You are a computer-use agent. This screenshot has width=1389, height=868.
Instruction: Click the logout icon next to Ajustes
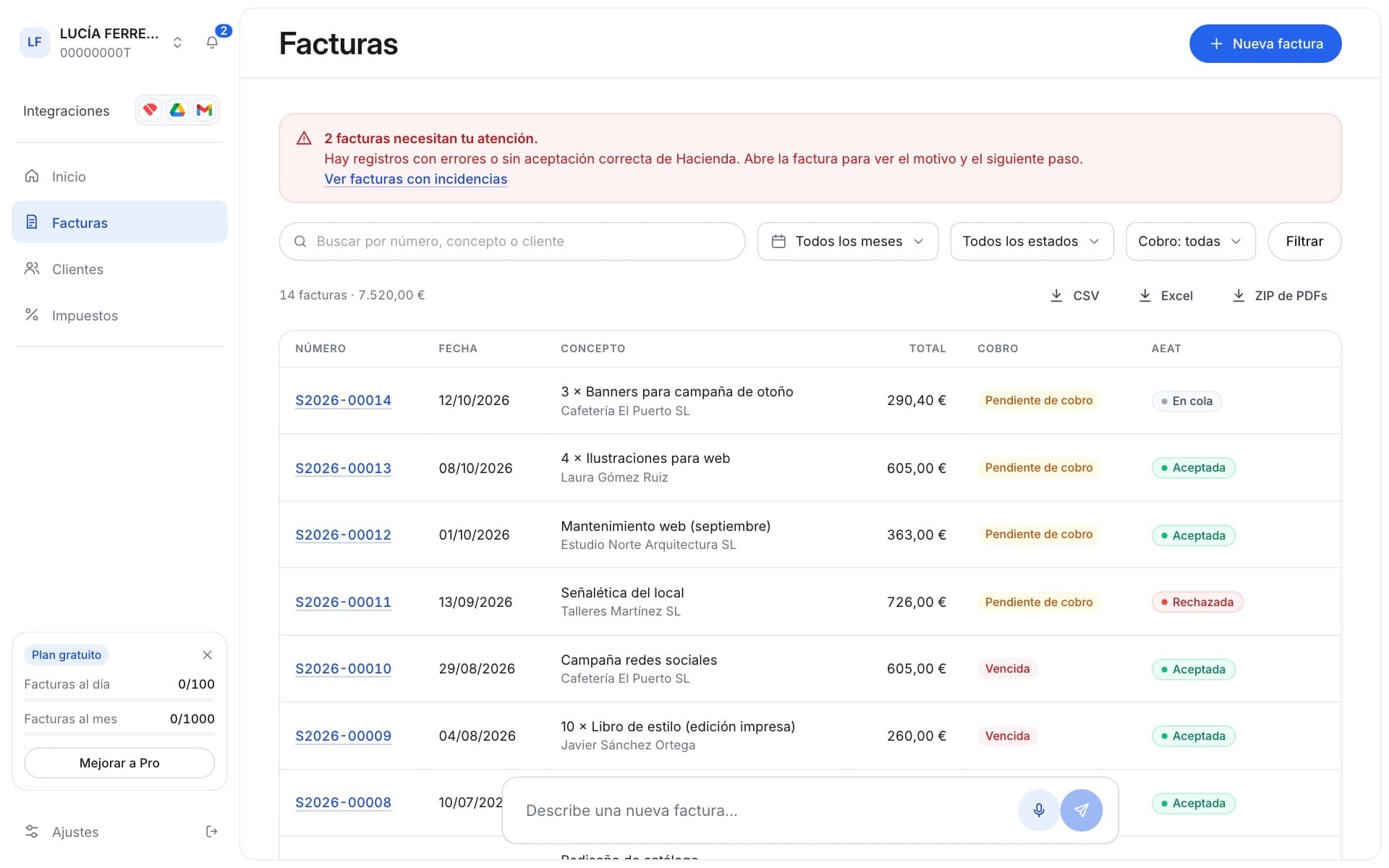[211, 831]
